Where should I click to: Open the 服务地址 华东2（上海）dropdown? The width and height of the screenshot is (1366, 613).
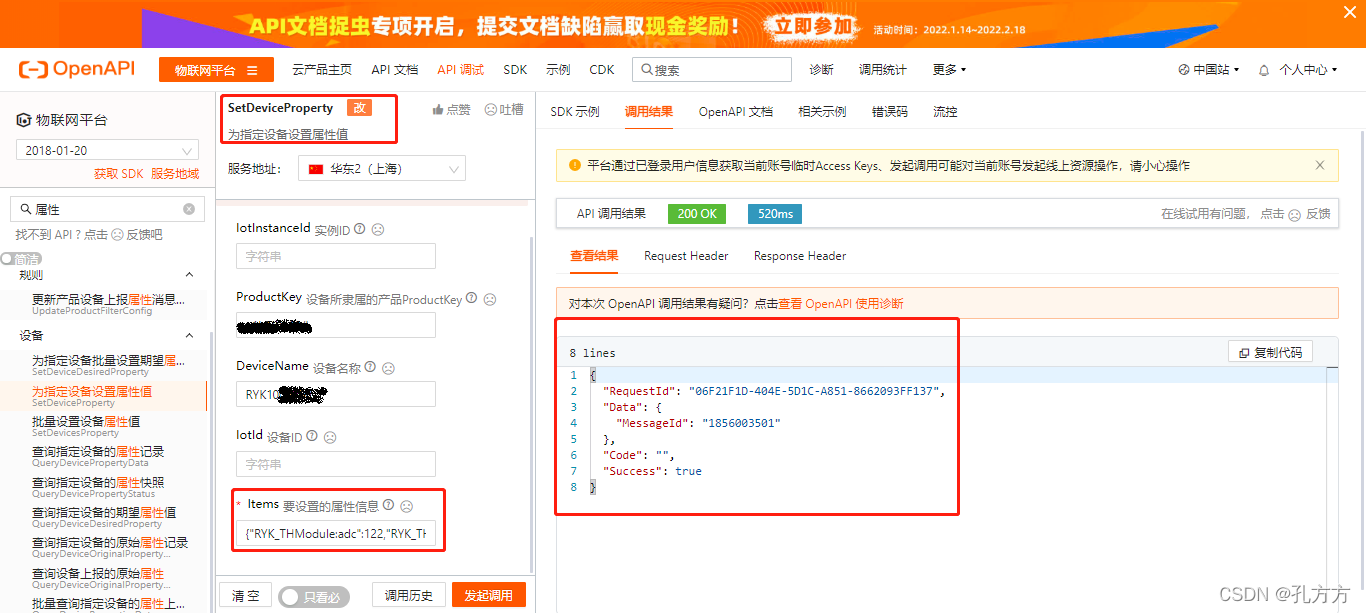point(382,169)
